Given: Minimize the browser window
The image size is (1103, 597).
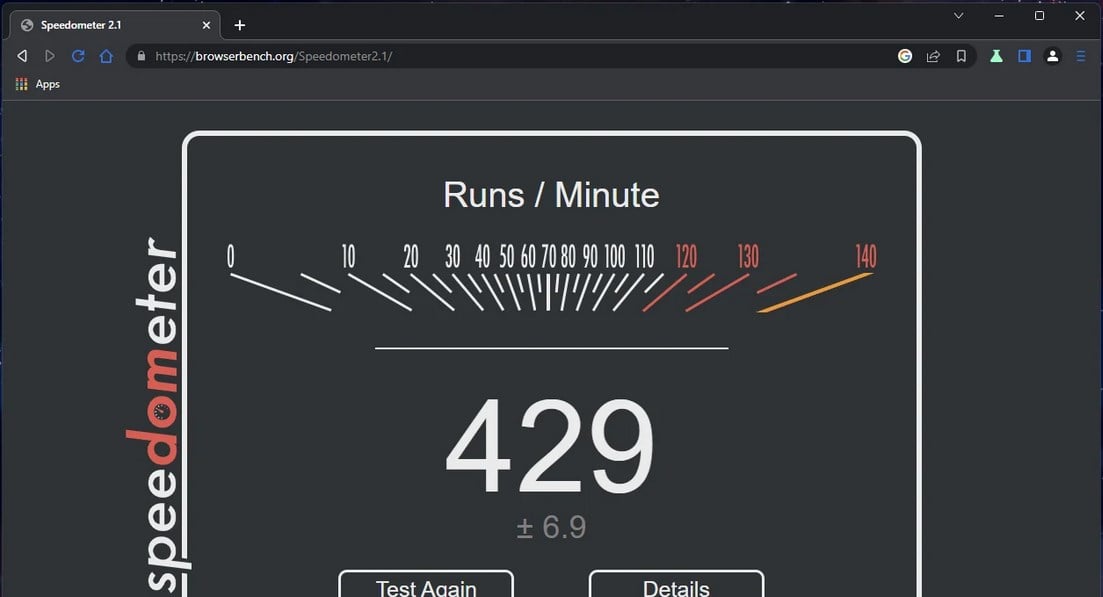Looking at the screenshot, I should pyautogui.click(x=999, y=15).
